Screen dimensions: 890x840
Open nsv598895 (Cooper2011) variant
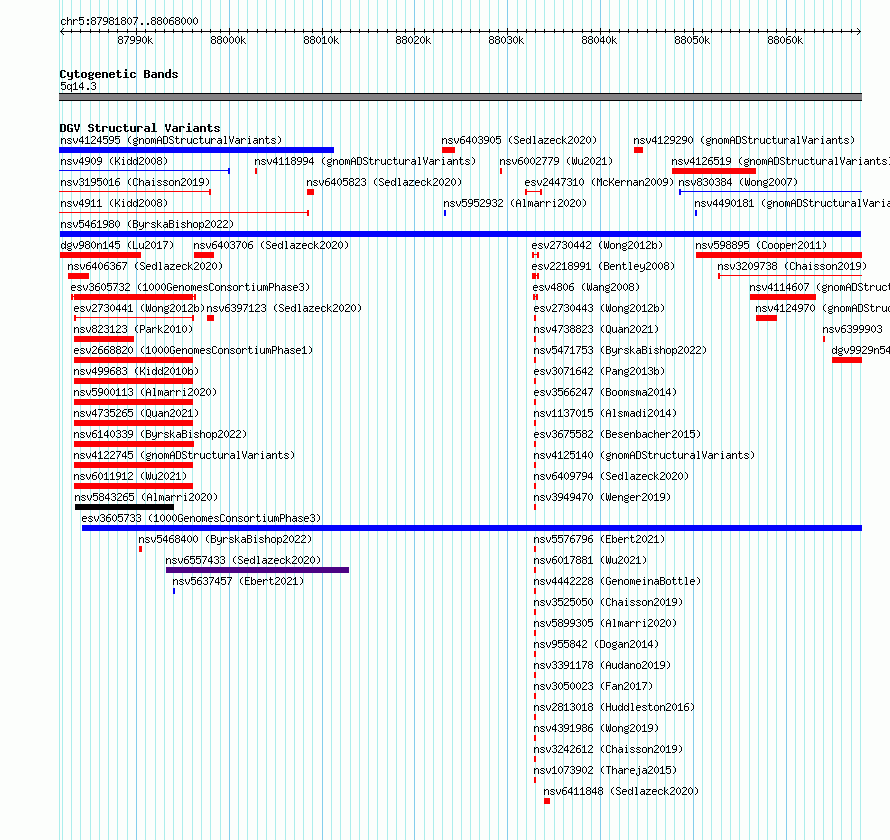pyautogui.click(x=761, y=245)
